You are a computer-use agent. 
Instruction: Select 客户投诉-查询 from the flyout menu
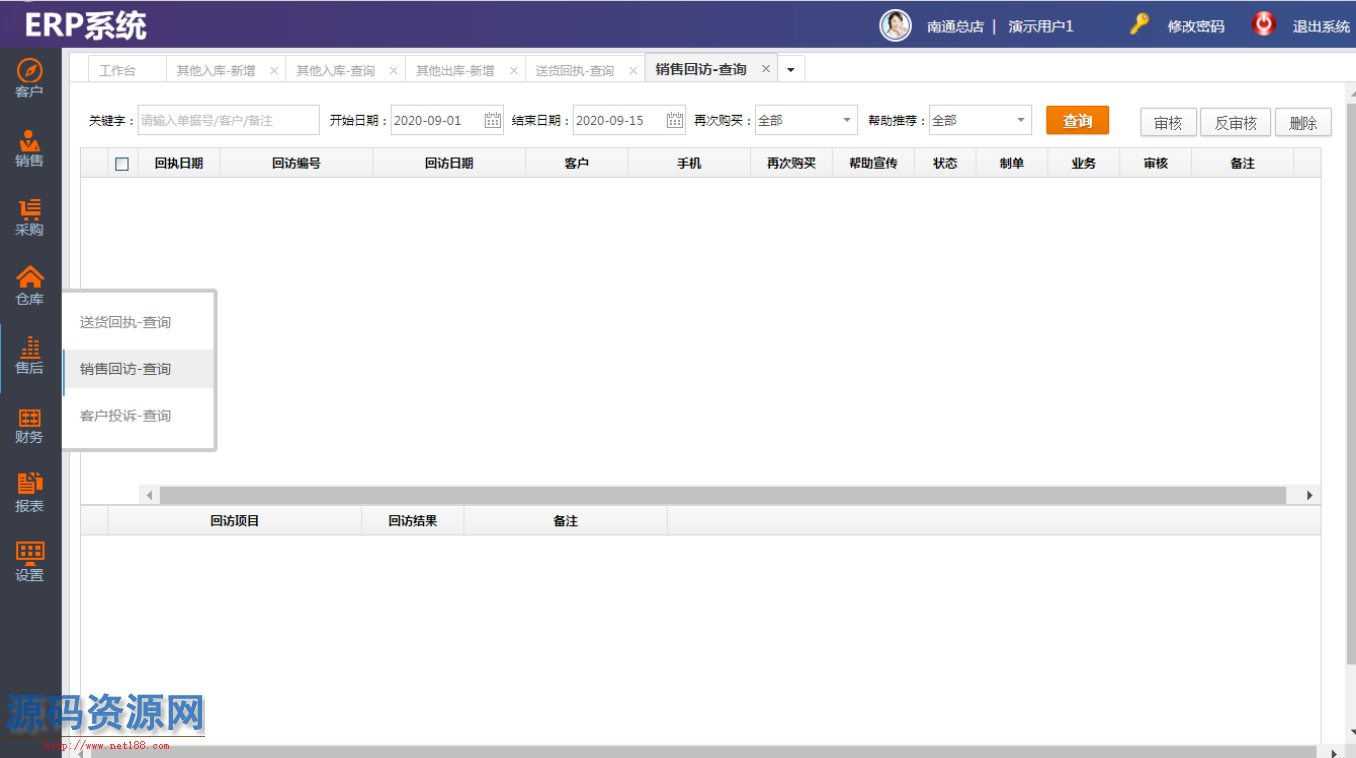[126, 416]
